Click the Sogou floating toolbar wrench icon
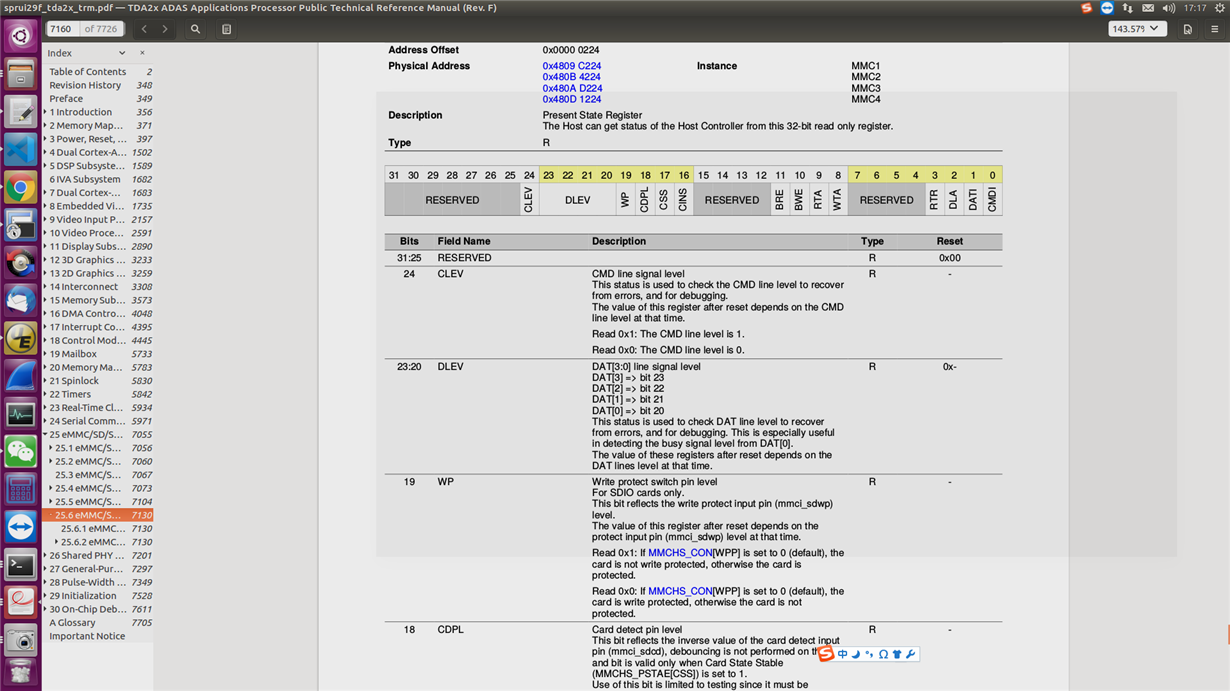Screen dimensions: 1230x691 tap(910, 654)
